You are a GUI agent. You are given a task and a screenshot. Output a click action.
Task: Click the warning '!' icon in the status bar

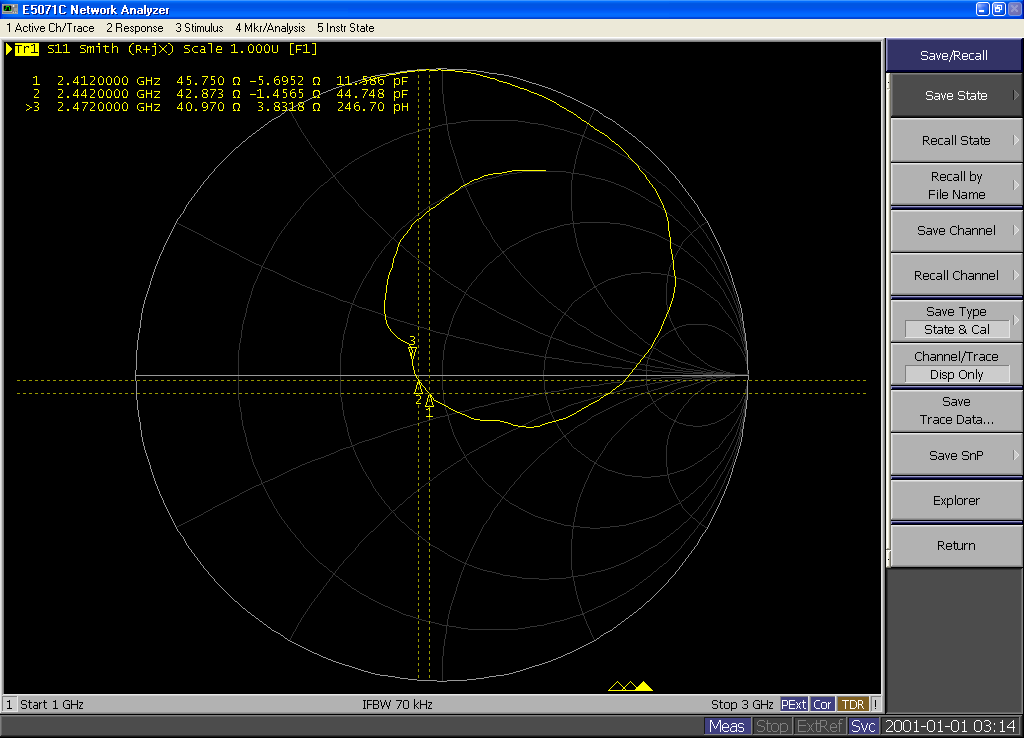tap(874, 704)
